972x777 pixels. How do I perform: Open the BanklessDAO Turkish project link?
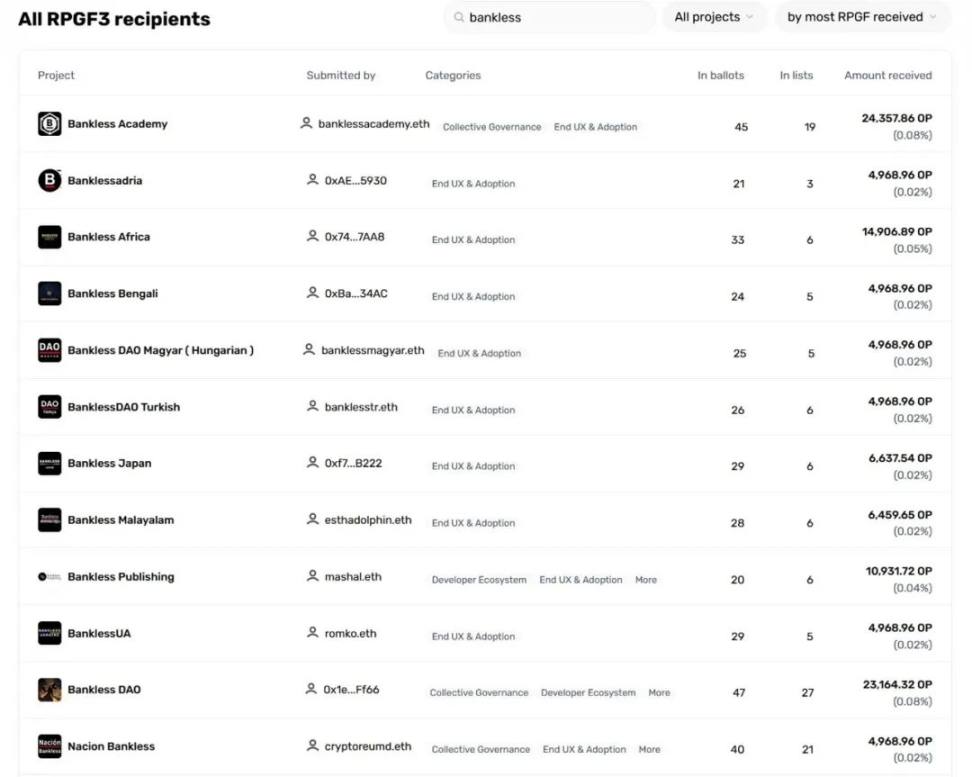[x=124, y=407]
